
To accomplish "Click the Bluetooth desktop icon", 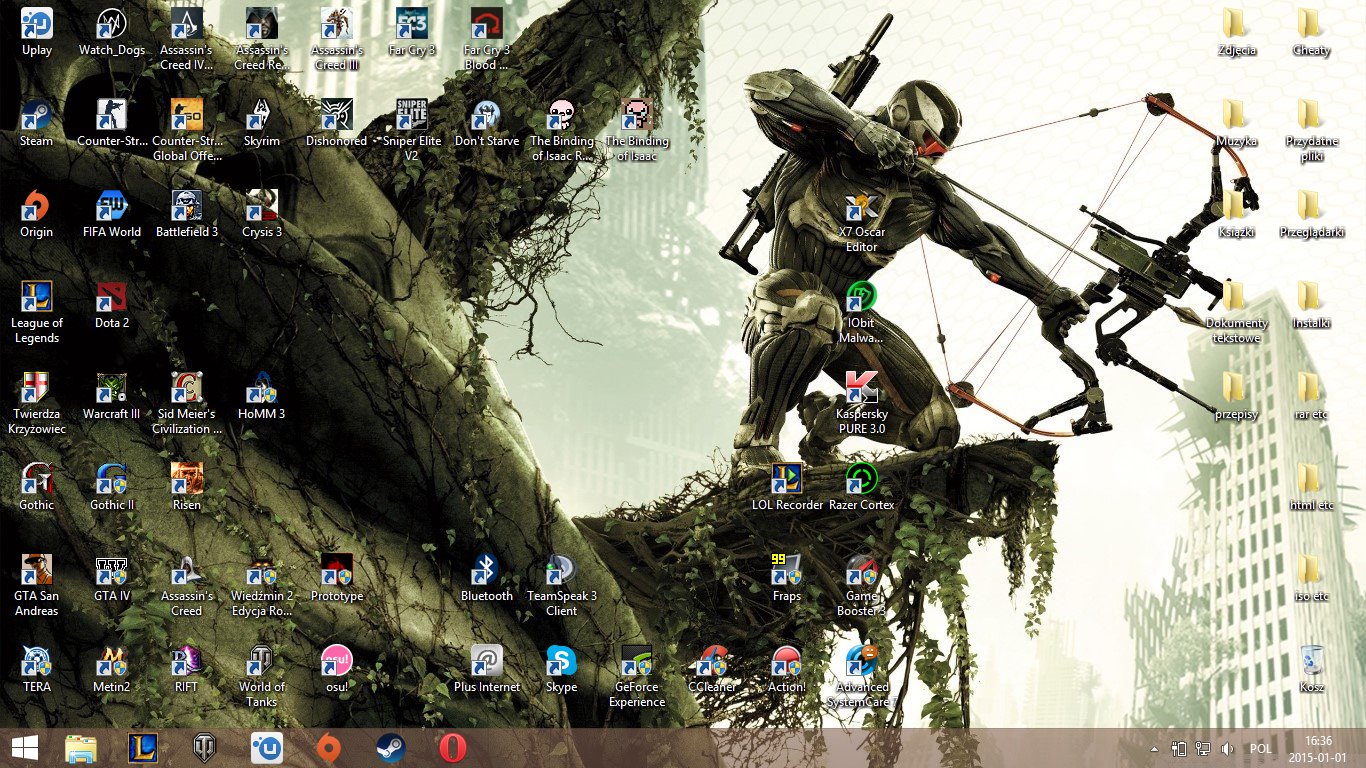I will (x=487, y=578).
